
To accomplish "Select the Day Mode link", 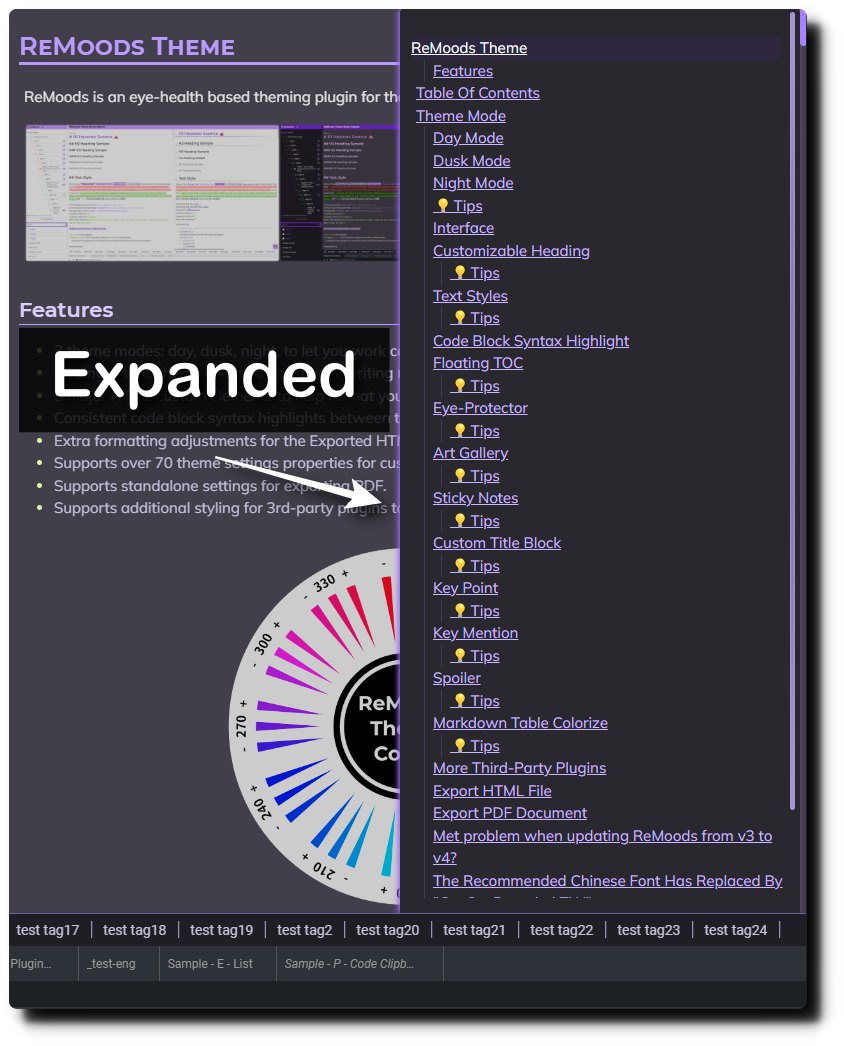I will click(x=468, y=138).
